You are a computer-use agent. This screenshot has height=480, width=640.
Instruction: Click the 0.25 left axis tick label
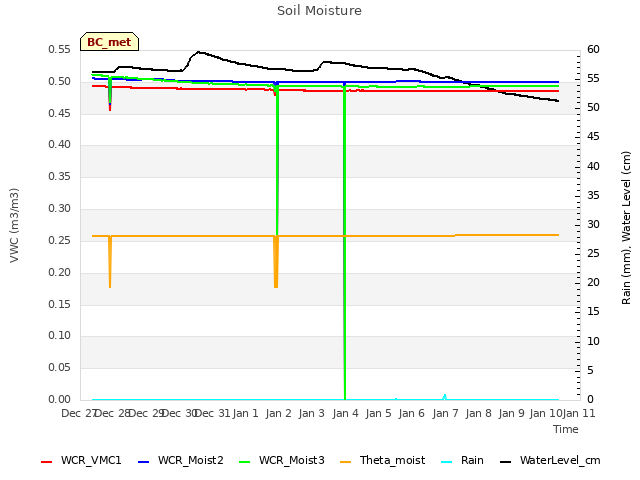tap(60, 240)
